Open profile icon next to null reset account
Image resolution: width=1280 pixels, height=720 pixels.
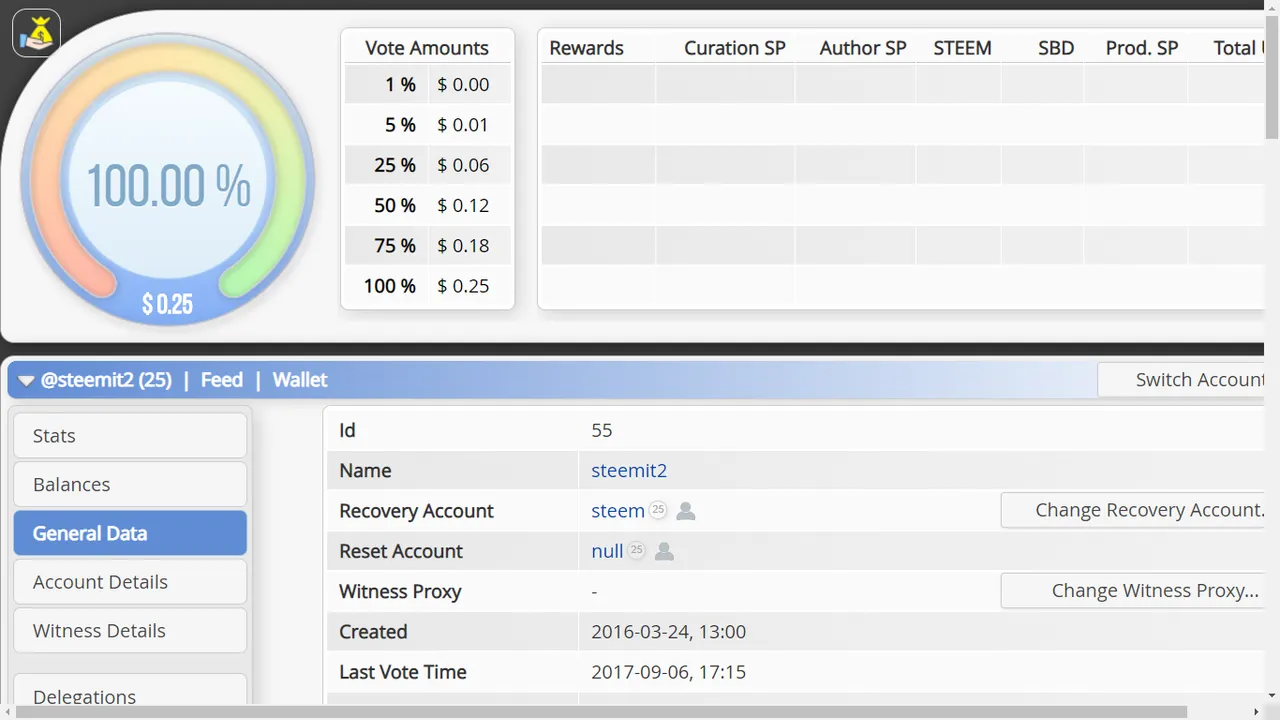(x=664, y=551)
